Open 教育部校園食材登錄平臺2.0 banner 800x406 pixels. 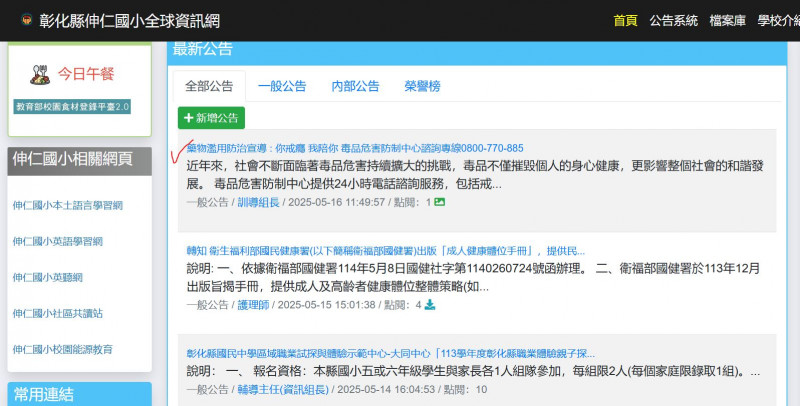point(72,107)
